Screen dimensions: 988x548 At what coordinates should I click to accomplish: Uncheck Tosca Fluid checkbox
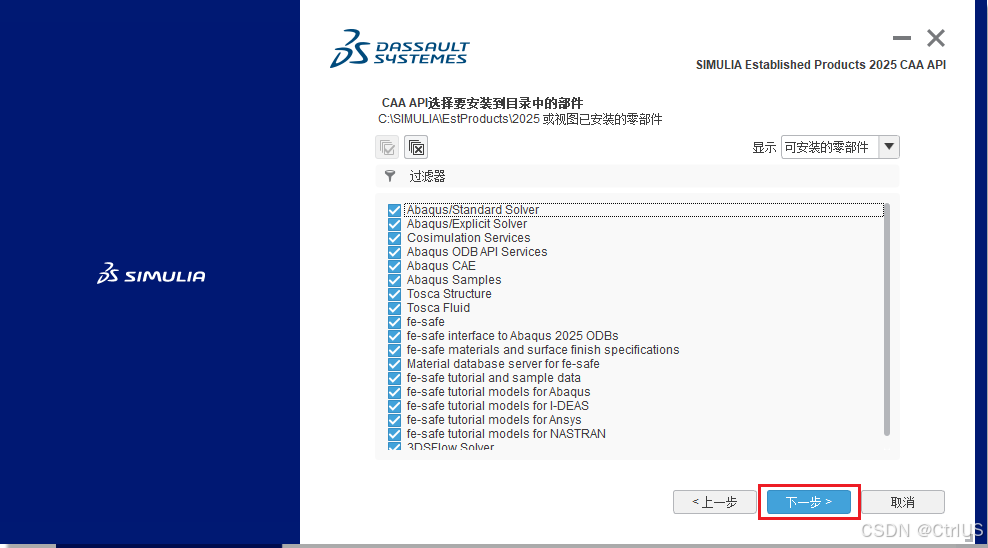394,308
